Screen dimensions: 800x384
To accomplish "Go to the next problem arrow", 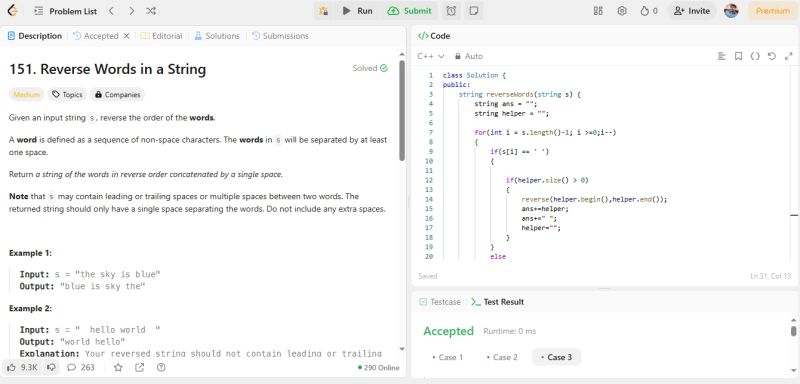I will (x=132, y=11).
